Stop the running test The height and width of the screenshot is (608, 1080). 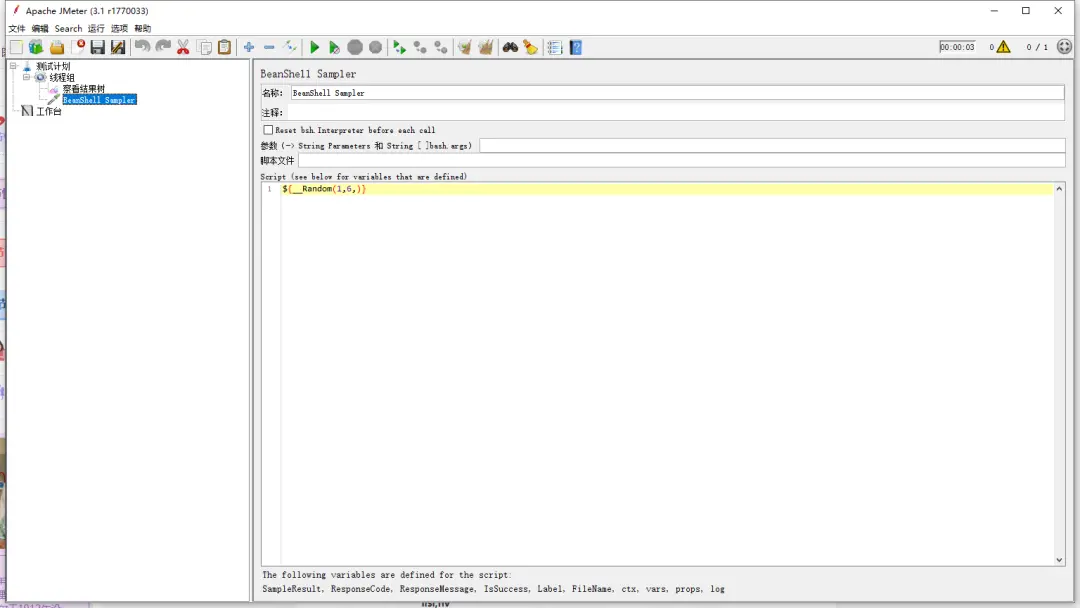[x=355, y=48]
